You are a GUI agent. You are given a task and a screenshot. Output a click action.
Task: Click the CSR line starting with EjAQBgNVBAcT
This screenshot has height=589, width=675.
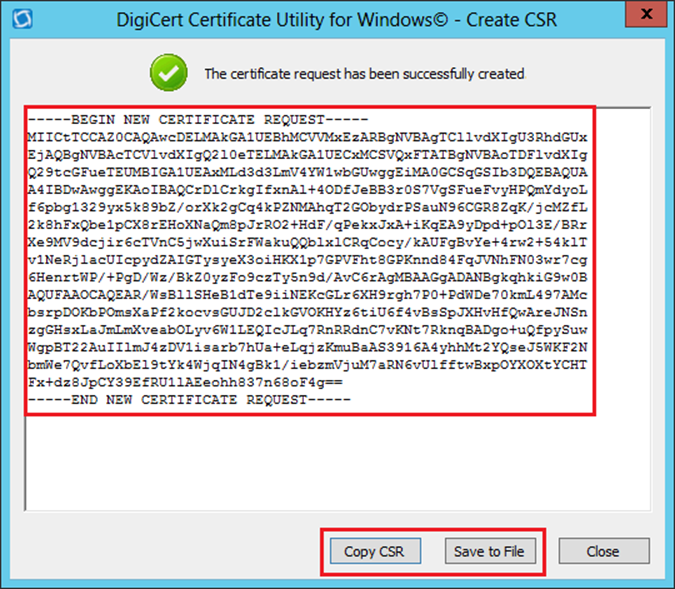coord(308,152)
